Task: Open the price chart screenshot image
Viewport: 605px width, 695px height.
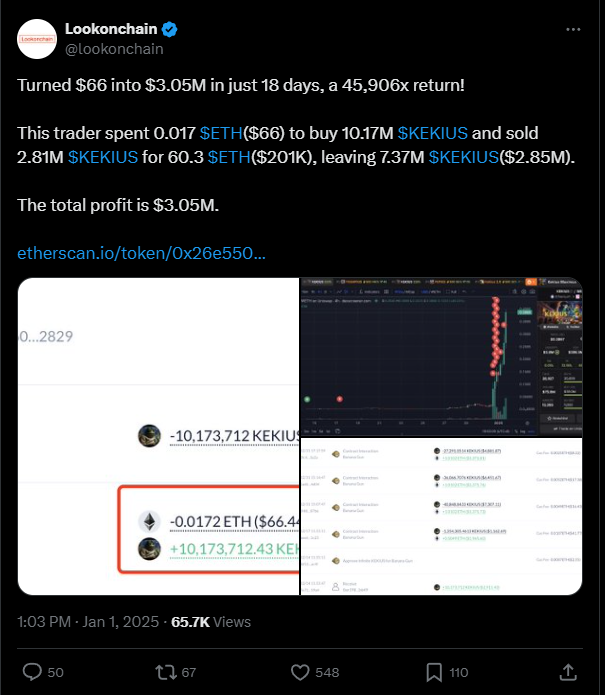Action: point(441,357)
